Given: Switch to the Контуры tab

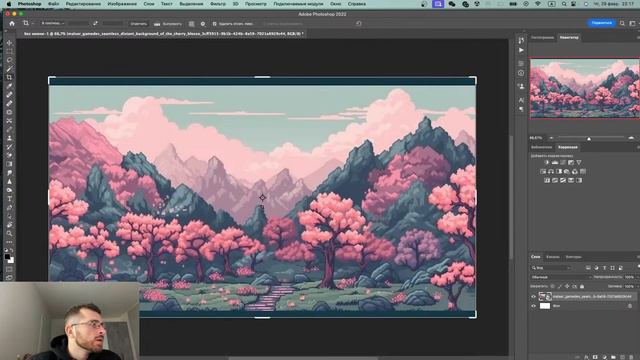Looking at the screenshot, I should 573,257.
